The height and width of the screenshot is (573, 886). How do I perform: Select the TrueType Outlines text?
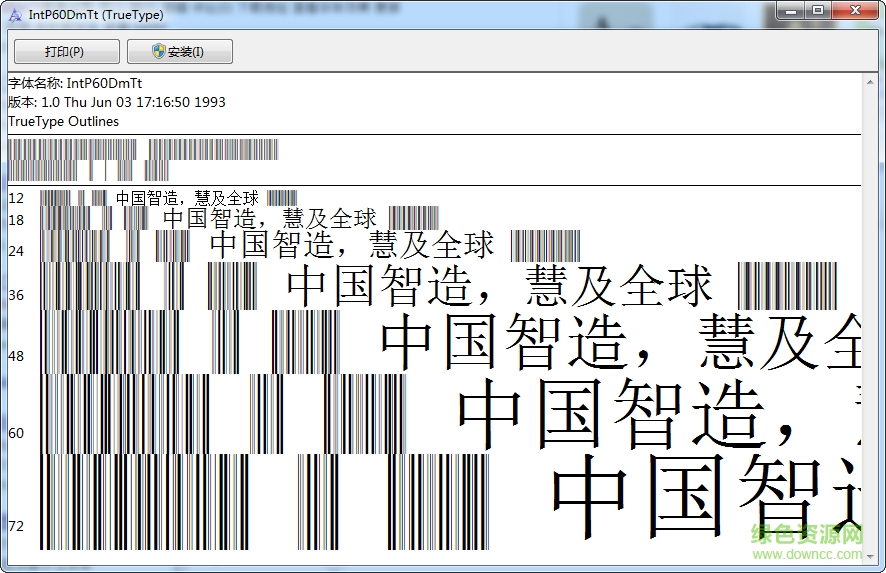coord(63,121)
